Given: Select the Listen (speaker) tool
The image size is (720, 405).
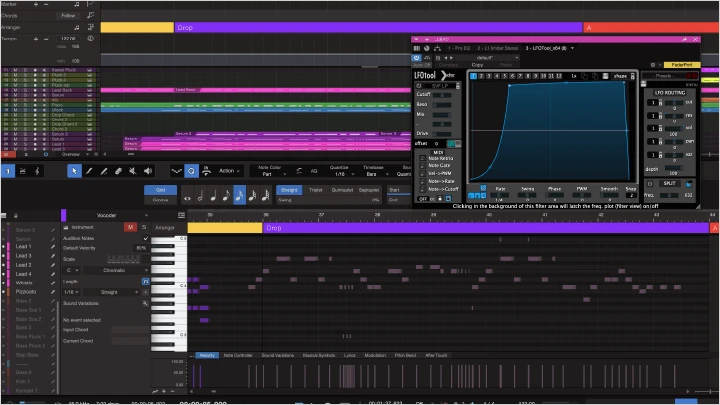Looking at the screenshot, I should click(x=148, y=171).
